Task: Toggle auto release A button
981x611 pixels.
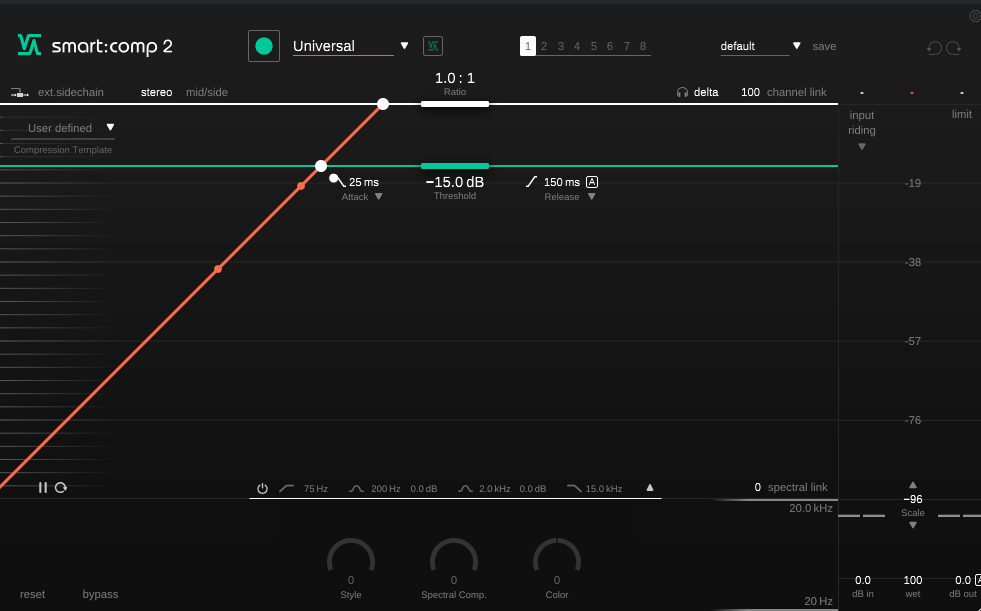Action: point(592,182)
